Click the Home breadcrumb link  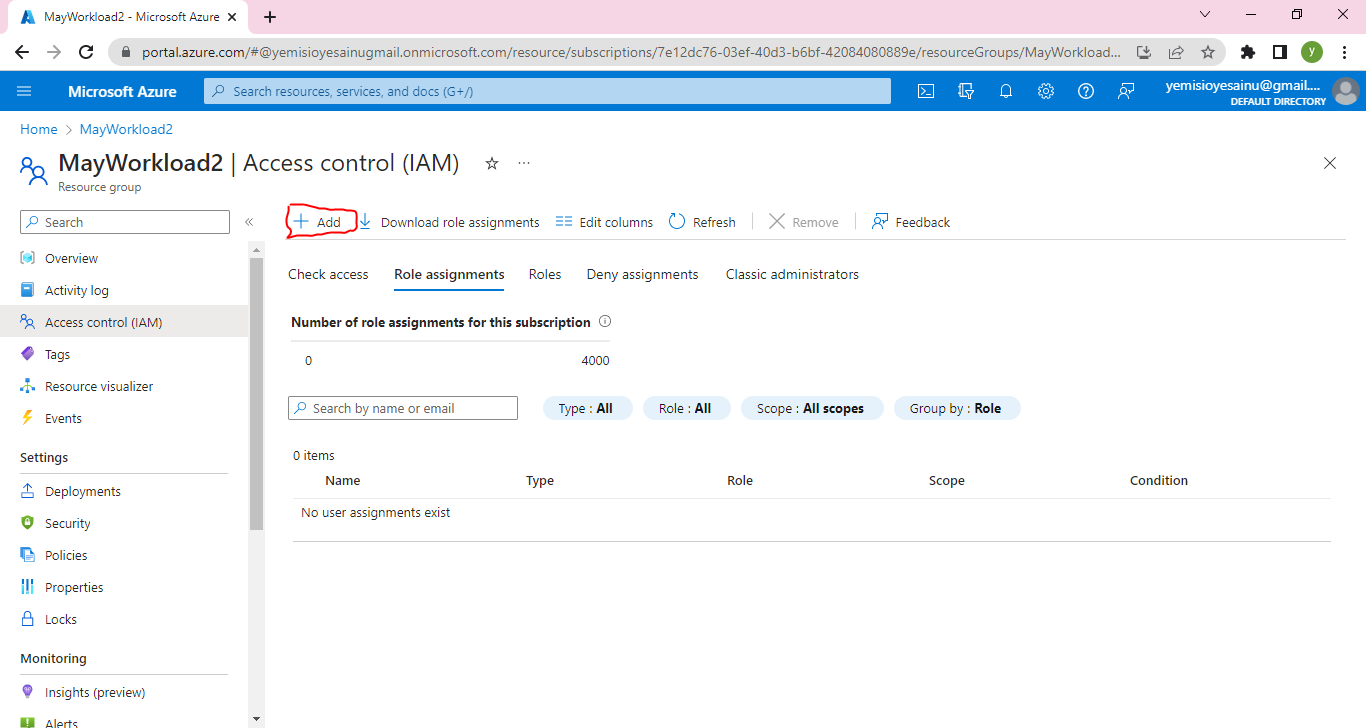point(39,129)
